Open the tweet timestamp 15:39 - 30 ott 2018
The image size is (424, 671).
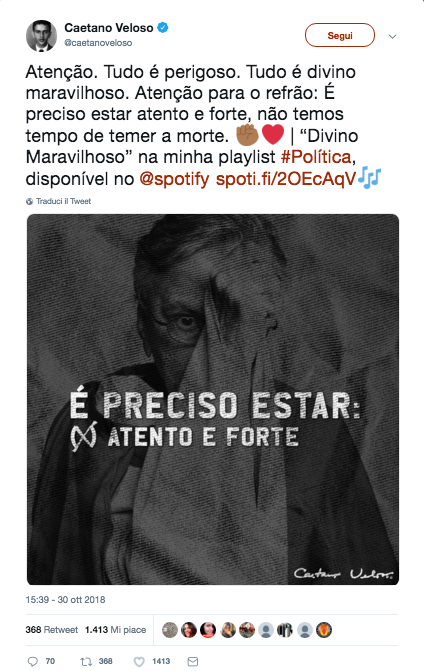point(65,600)
